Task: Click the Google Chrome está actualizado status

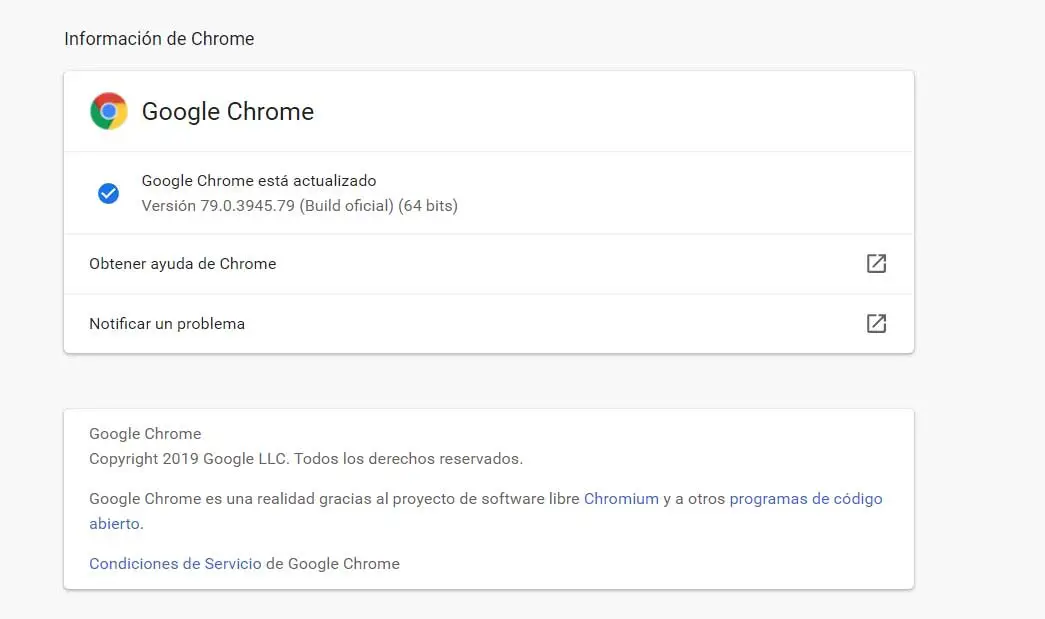Action: [x=259, y=181]
